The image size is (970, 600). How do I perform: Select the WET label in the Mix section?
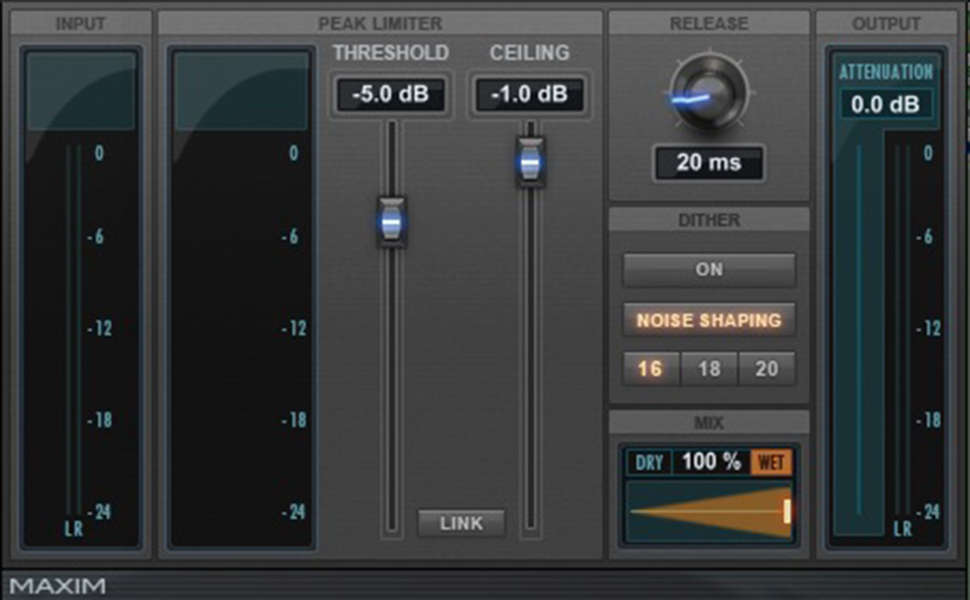pos(772,462)
